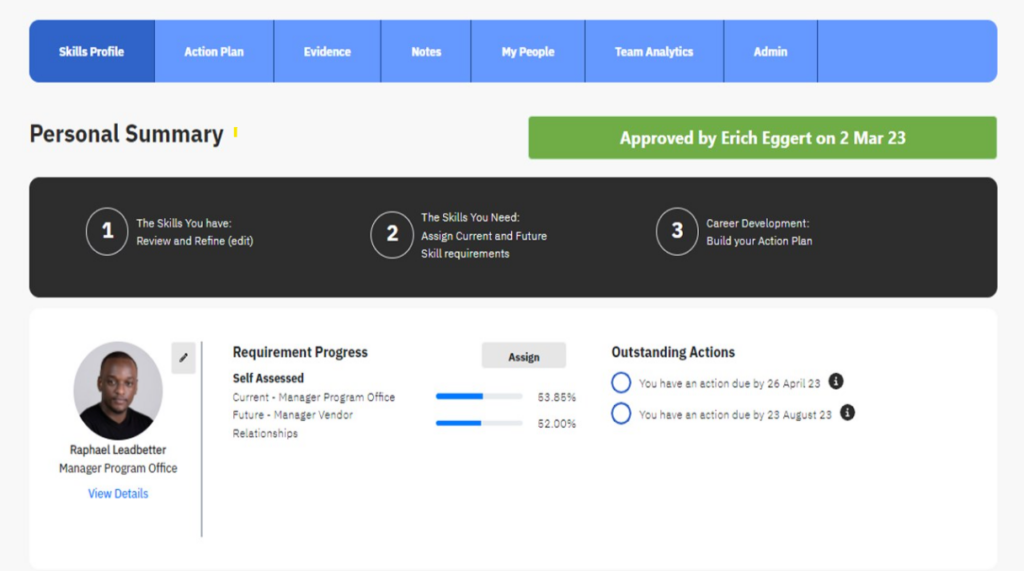Image resolution: width=1024 pixels, height=571 pixels.
Task: Click the 52.00% progress bar
Action: point(479,423)
